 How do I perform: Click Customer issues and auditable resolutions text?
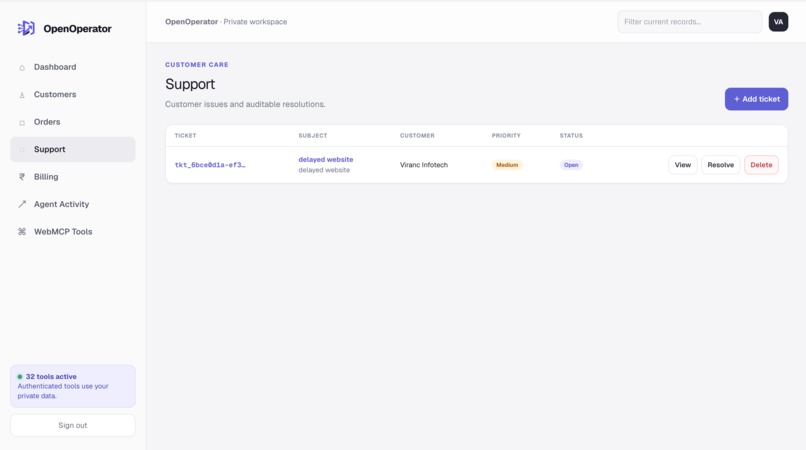point(245,104)
